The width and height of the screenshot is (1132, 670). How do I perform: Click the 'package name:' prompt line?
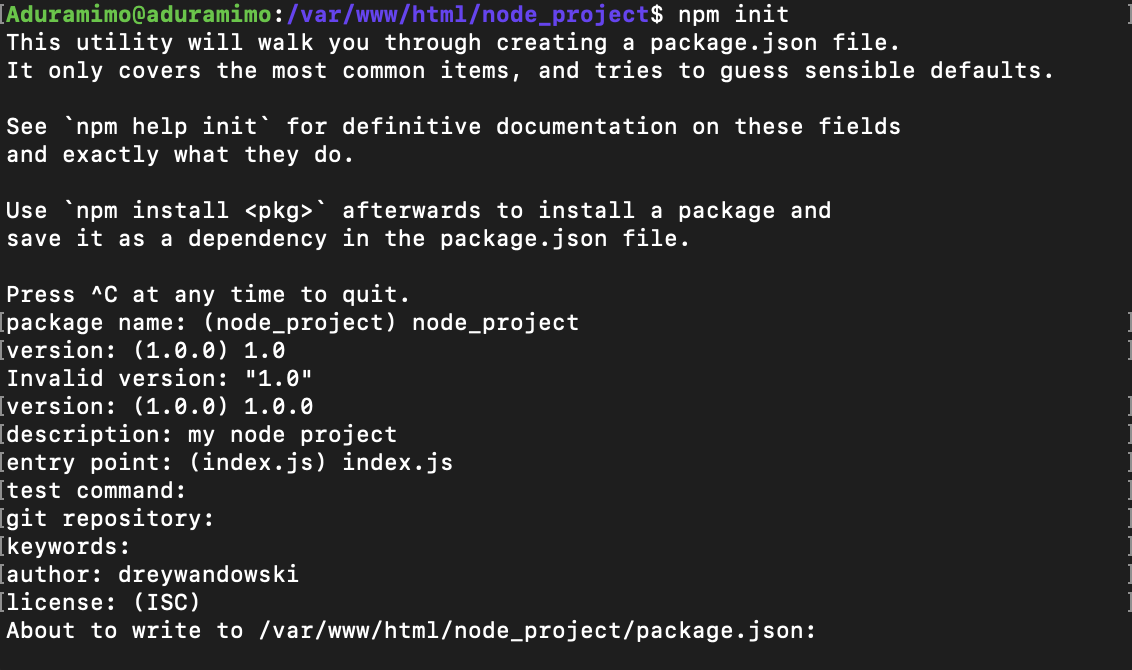pyautogui.click(x=293, y=323)
